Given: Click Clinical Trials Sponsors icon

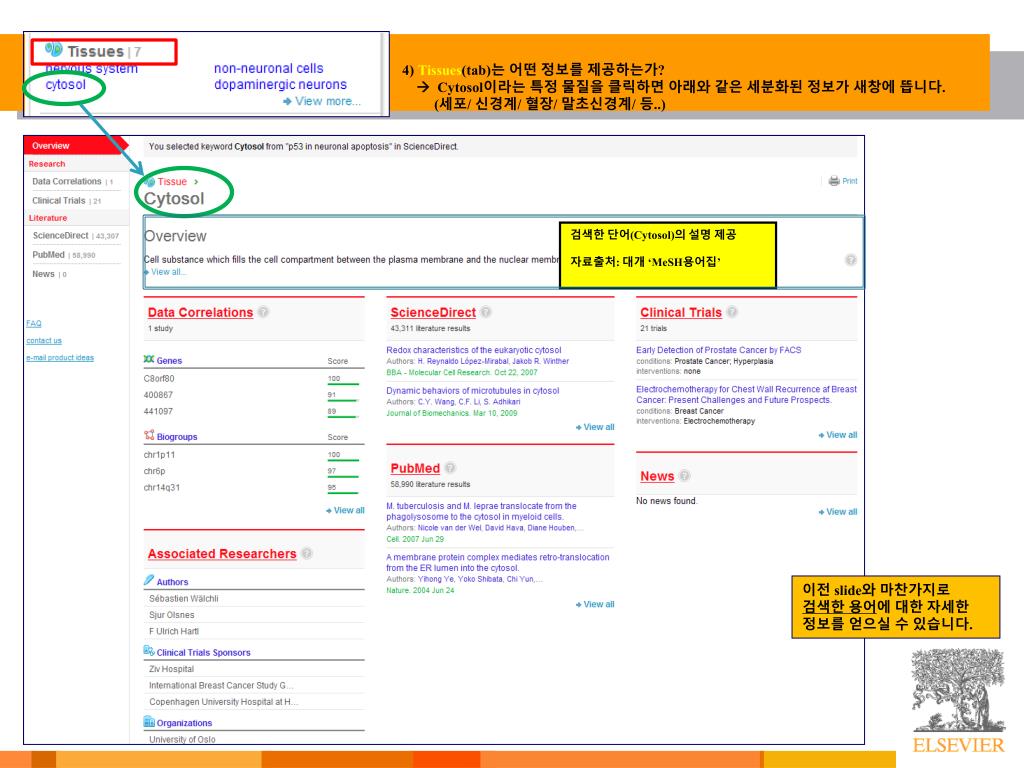Looking at the screenshot, I should pyautogui.click(x=149, y=650).
